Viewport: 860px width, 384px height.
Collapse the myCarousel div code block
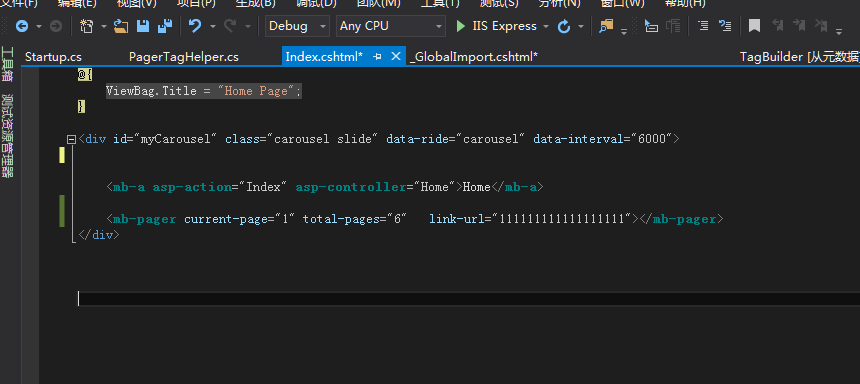71,139
